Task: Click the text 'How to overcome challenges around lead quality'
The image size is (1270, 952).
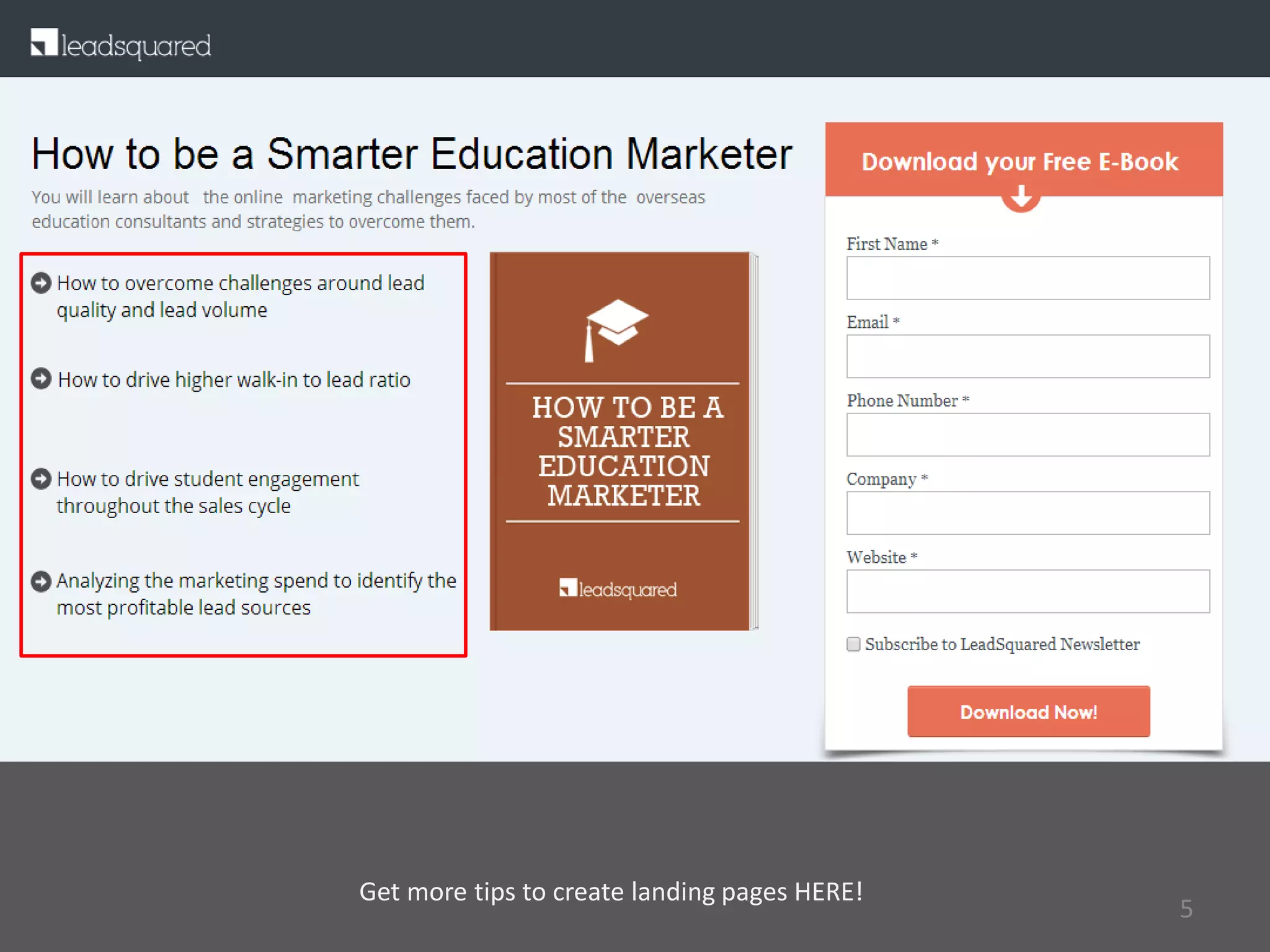Action: coord(241,296)
